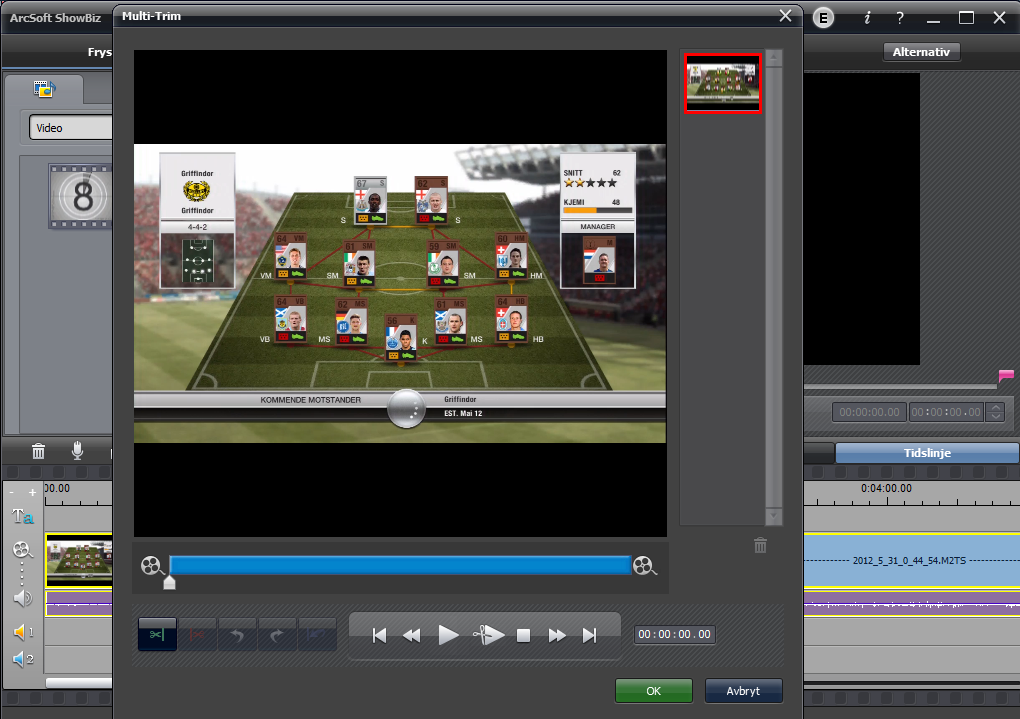Fast-forward the Multi-Trim preview

pyautogui.click(x=557, y=635)
